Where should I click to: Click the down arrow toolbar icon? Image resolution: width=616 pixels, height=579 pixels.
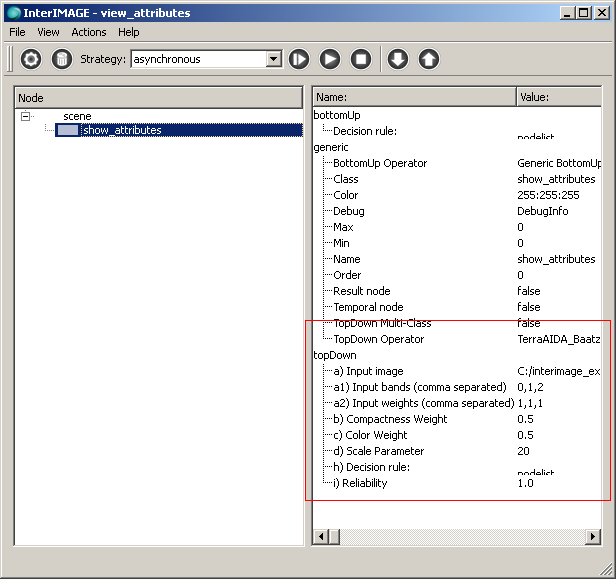pos(397,59)
